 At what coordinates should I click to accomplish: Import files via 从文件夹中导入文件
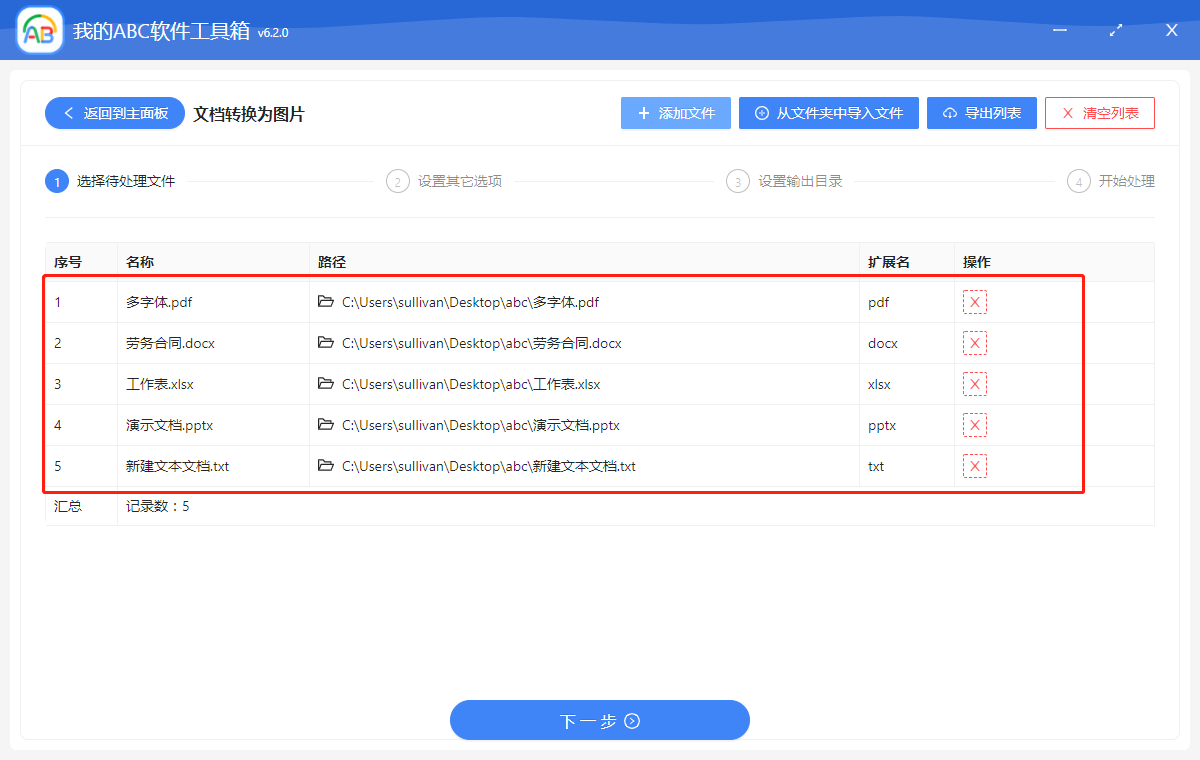[x=828, y=113]
